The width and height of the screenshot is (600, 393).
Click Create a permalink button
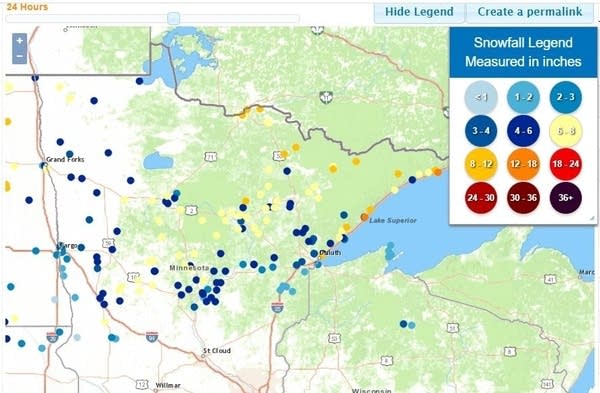tap(530, 11)
